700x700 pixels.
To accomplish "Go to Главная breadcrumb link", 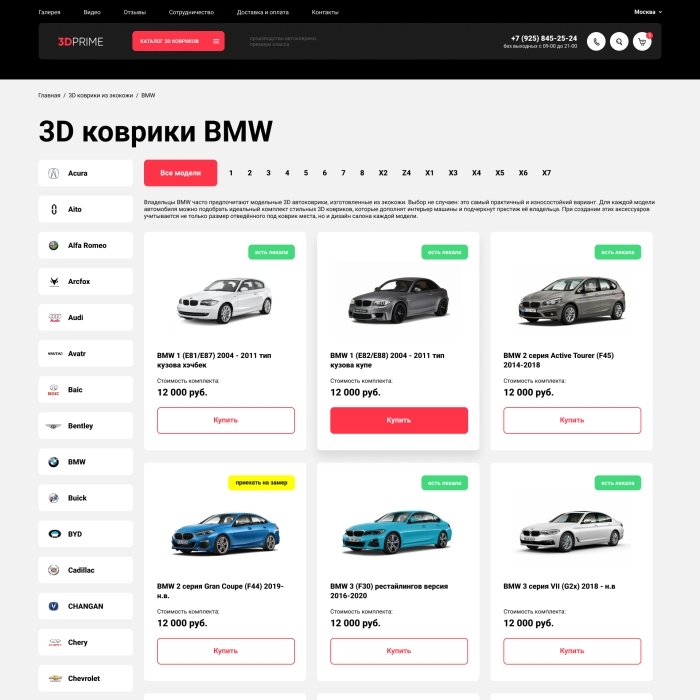I will click(49, 96).
